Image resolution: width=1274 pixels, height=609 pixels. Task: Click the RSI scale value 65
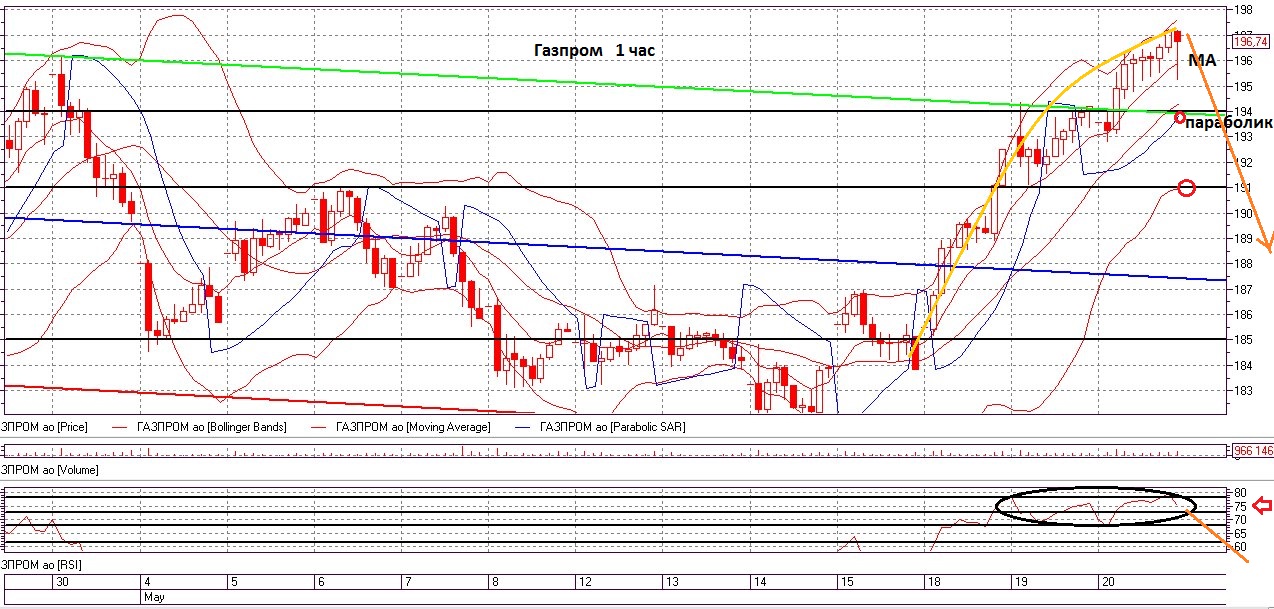click(1241, 534)
